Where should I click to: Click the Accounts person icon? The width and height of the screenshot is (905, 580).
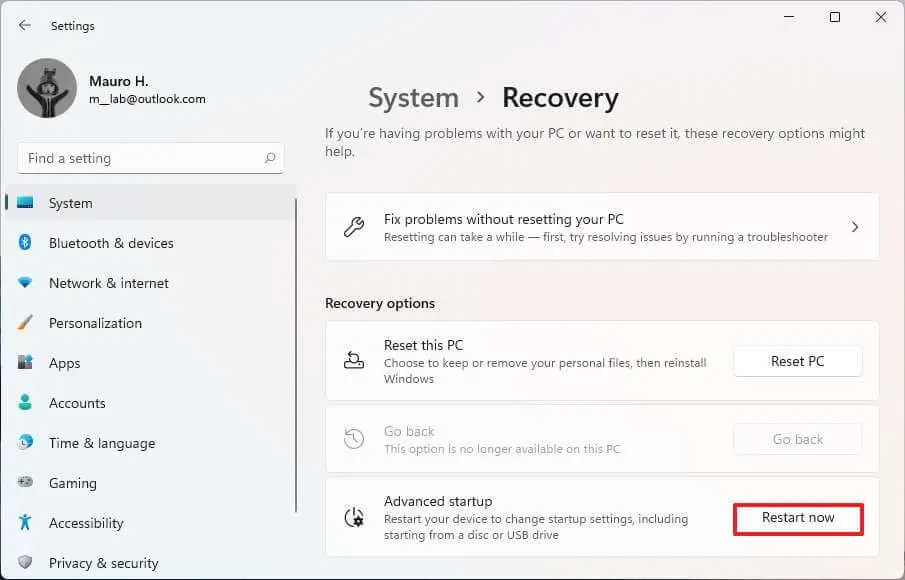(x=25, y=403)
